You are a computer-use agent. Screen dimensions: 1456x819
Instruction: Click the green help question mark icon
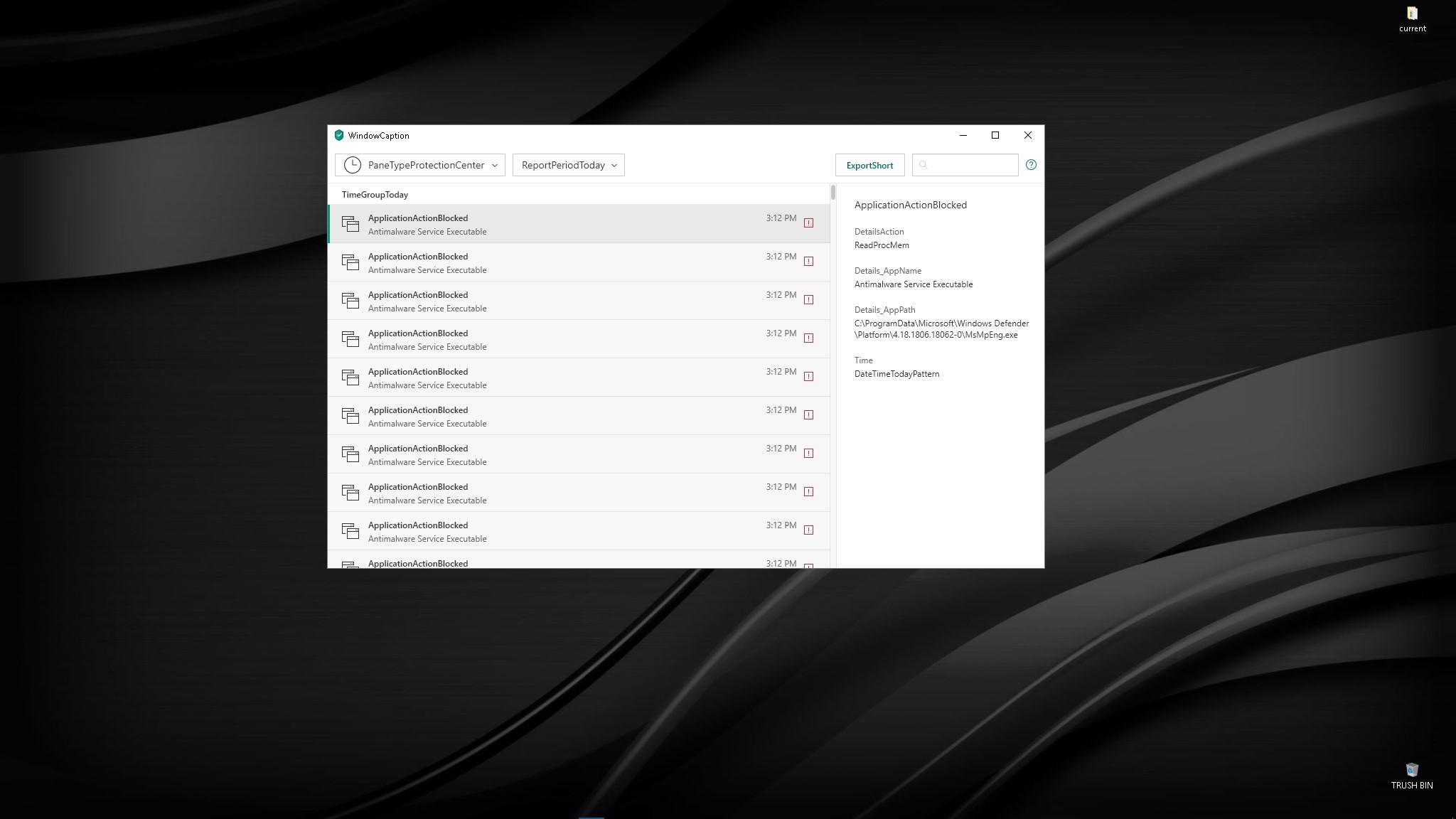click(1031, 165)
